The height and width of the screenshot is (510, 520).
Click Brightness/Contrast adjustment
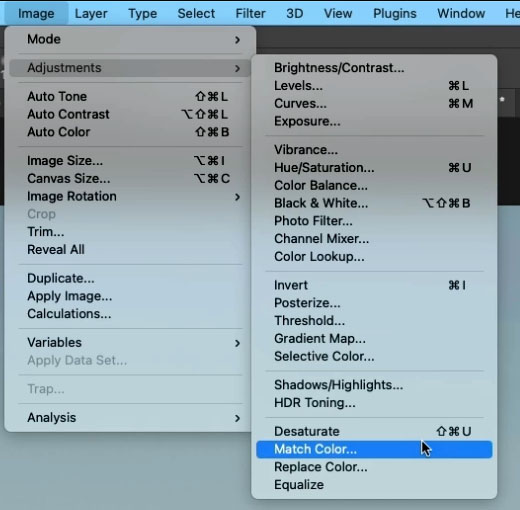tap(374, 68)
